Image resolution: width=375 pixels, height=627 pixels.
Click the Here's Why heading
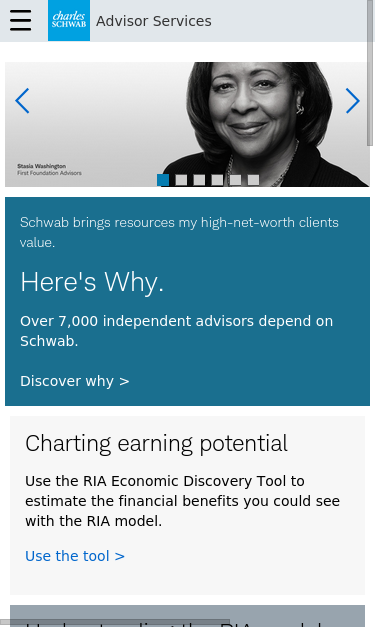[x=92, y=282]
